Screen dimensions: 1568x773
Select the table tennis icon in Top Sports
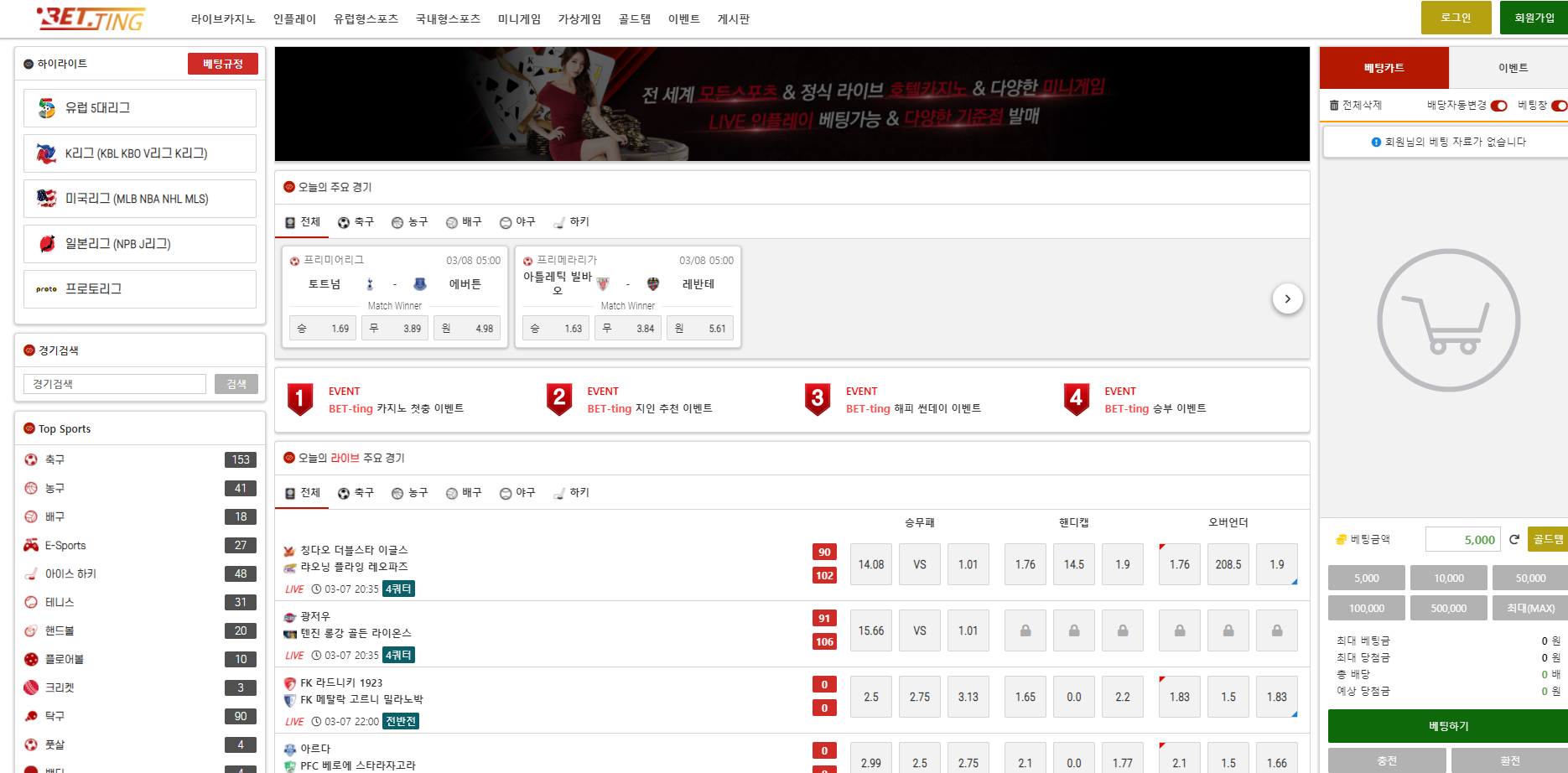click(x=31, y=716)
